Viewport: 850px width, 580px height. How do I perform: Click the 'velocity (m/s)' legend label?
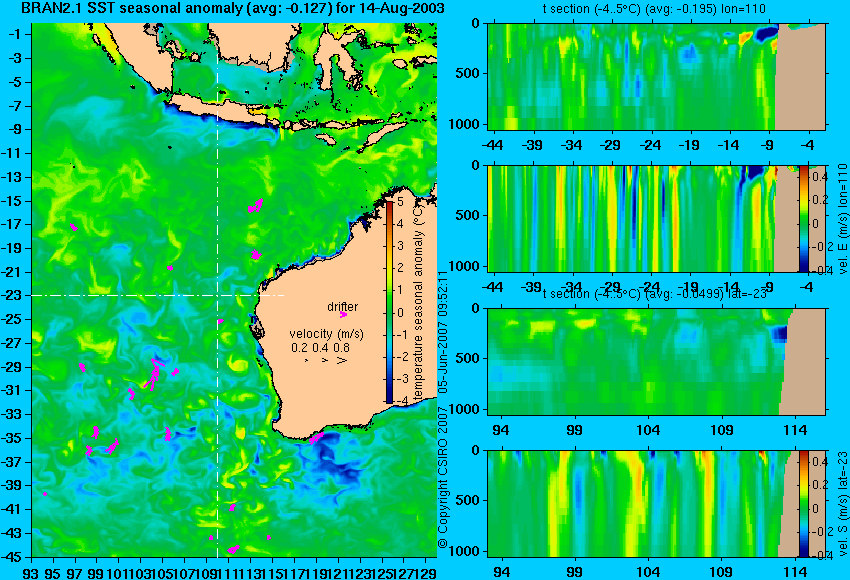[x=326, y=333]
